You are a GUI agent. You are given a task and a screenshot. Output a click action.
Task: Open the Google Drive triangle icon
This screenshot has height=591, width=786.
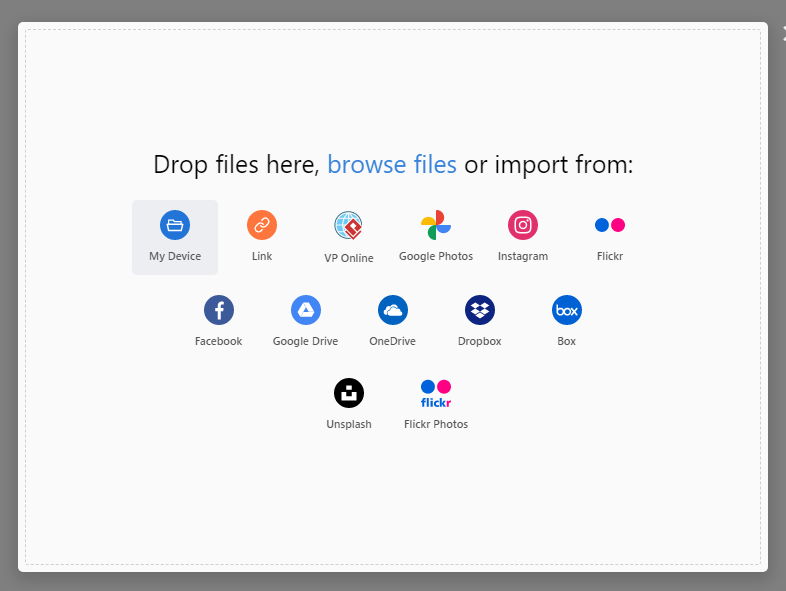tap(305, 310)
